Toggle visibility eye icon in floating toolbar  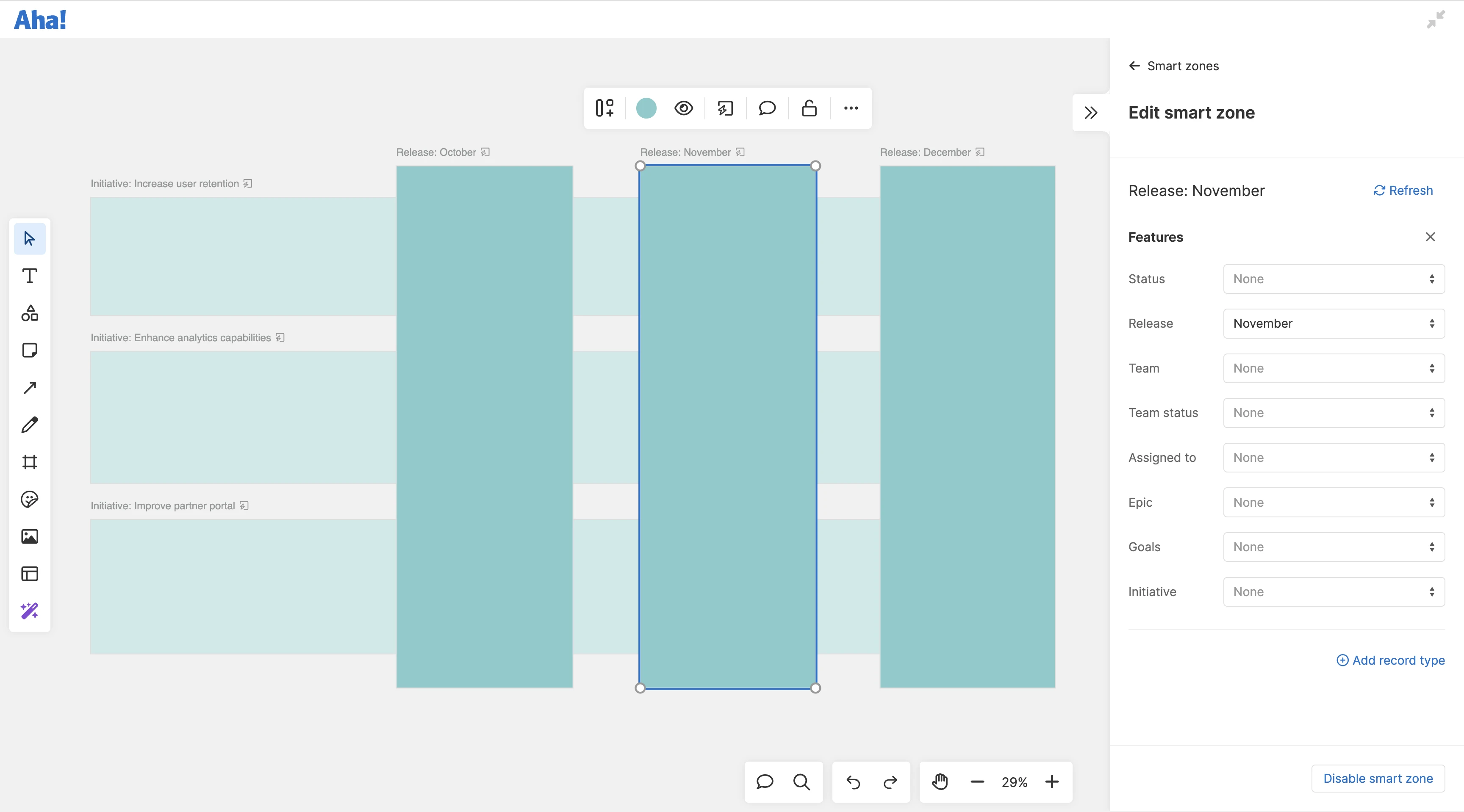point(684,108)
